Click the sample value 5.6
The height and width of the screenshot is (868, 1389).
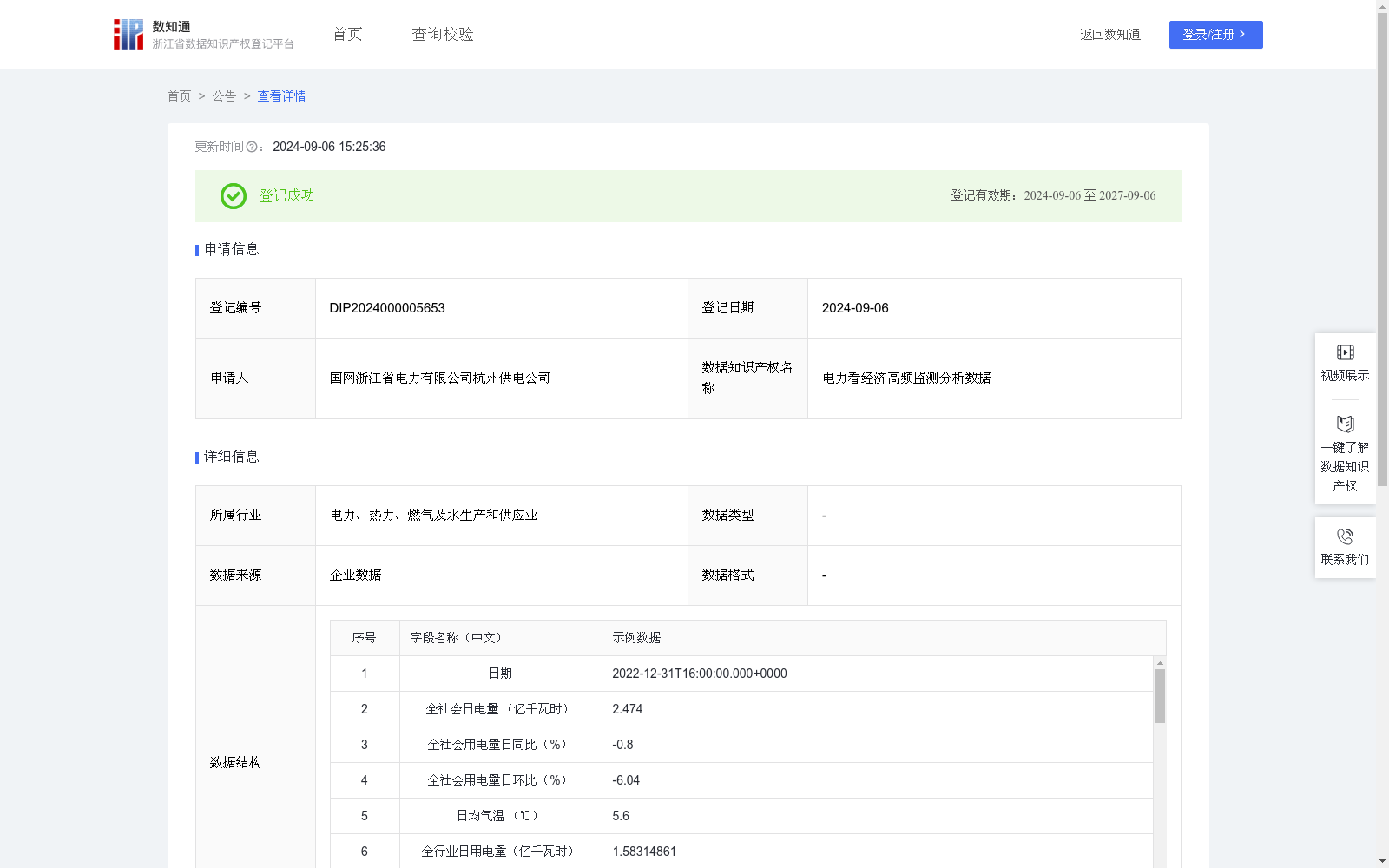pos(621,816)
